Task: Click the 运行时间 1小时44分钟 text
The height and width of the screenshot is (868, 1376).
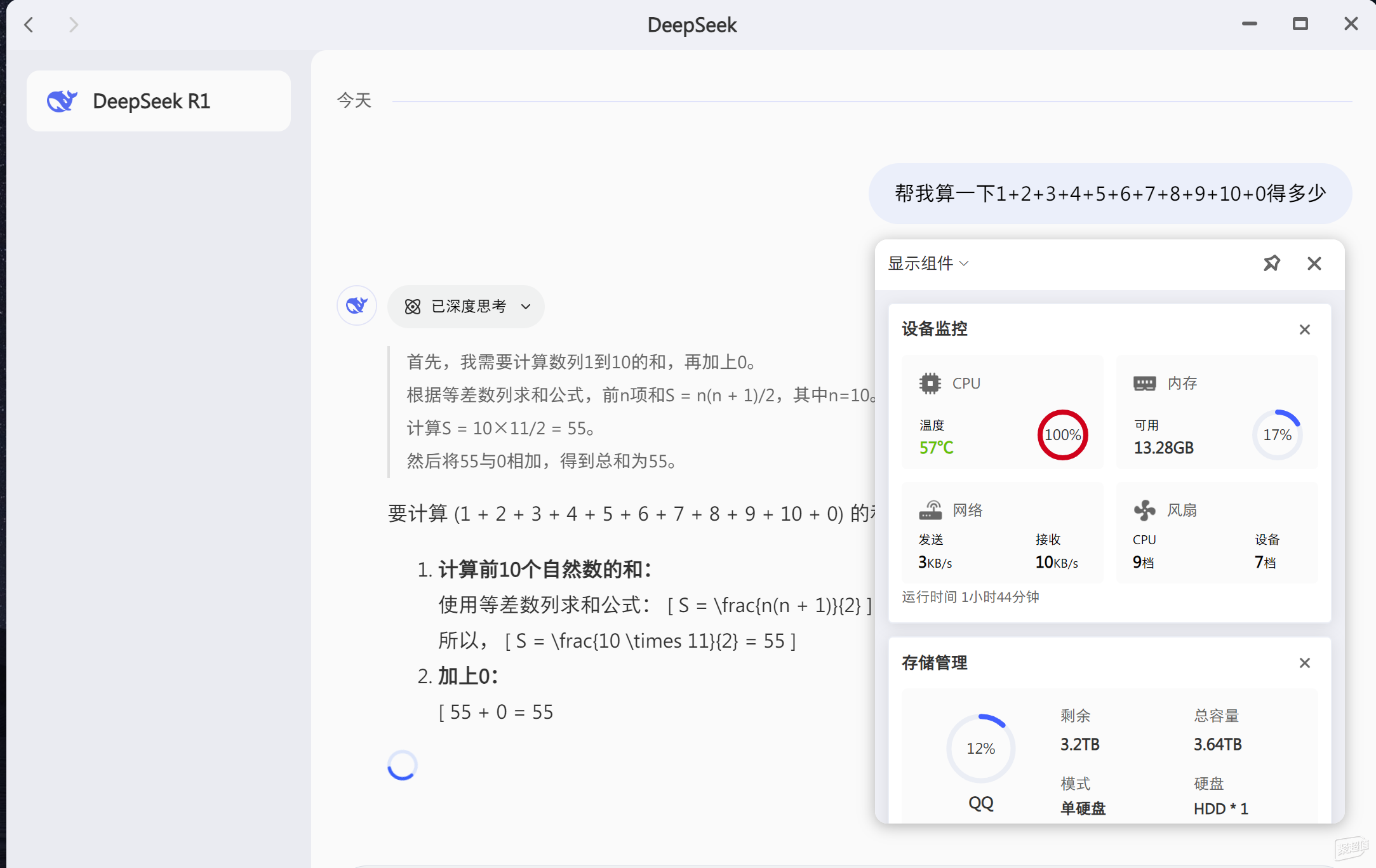Action: (x=970, y=597)
